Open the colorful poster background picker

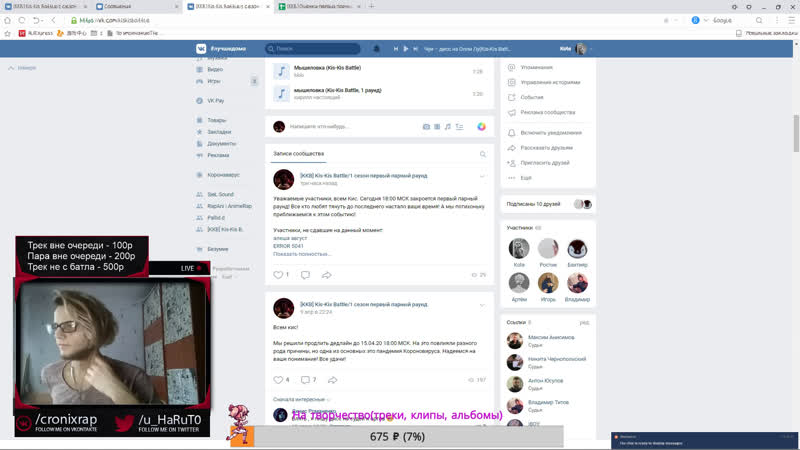coord(481,127)
